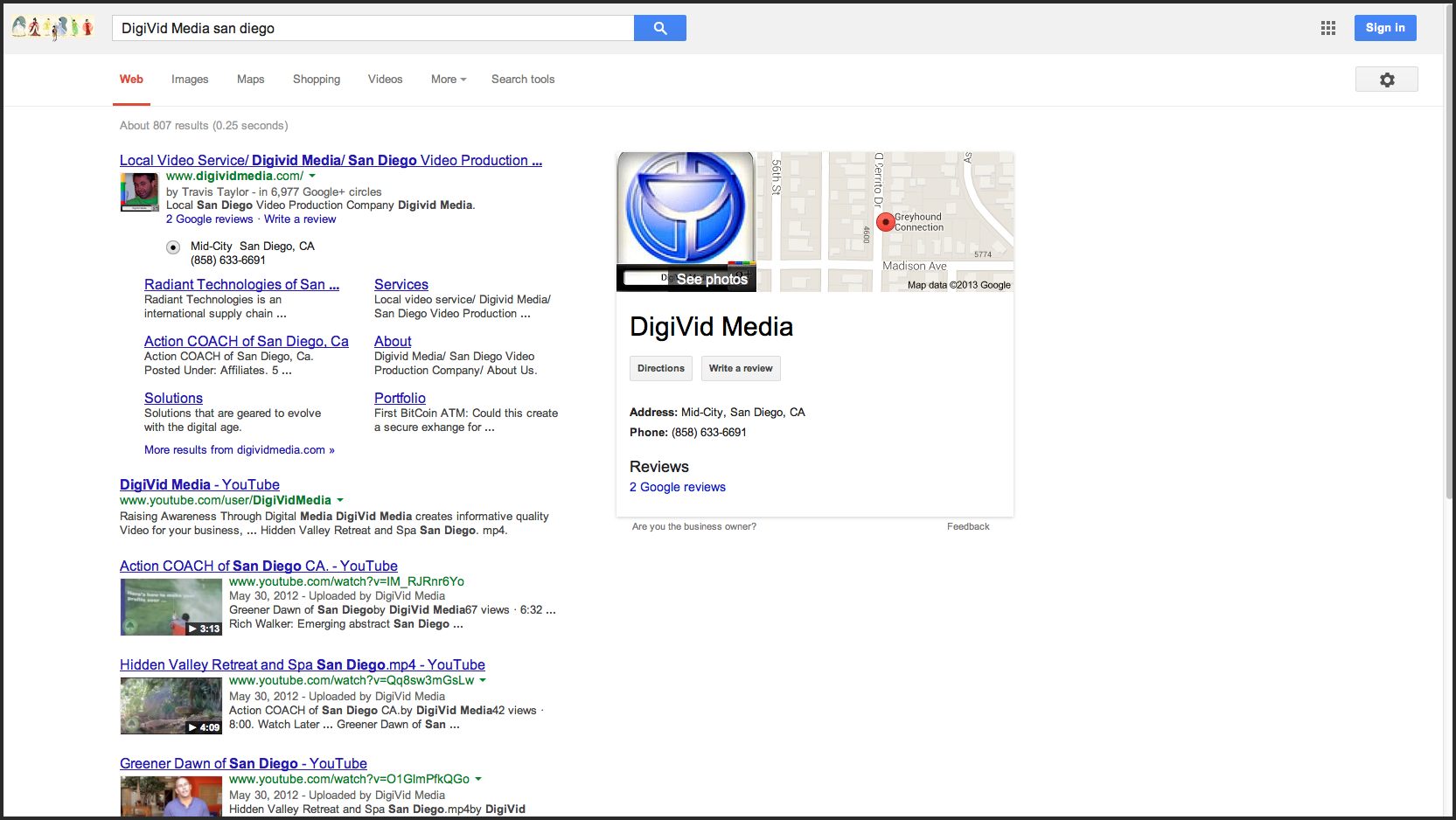This screenshot has width=1456, height=820.
Task: Open Local Video Service Digivid Media result
Action: click(331, 161)
